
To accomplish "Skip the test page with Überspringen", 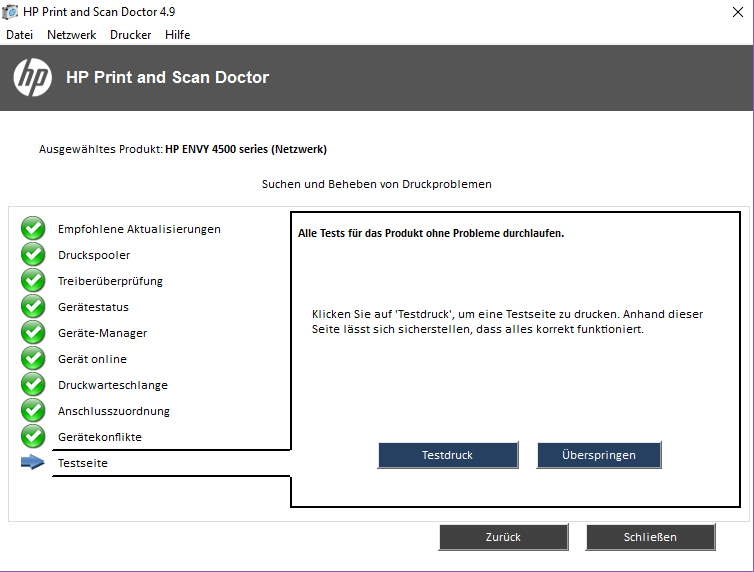I will 599,455.
